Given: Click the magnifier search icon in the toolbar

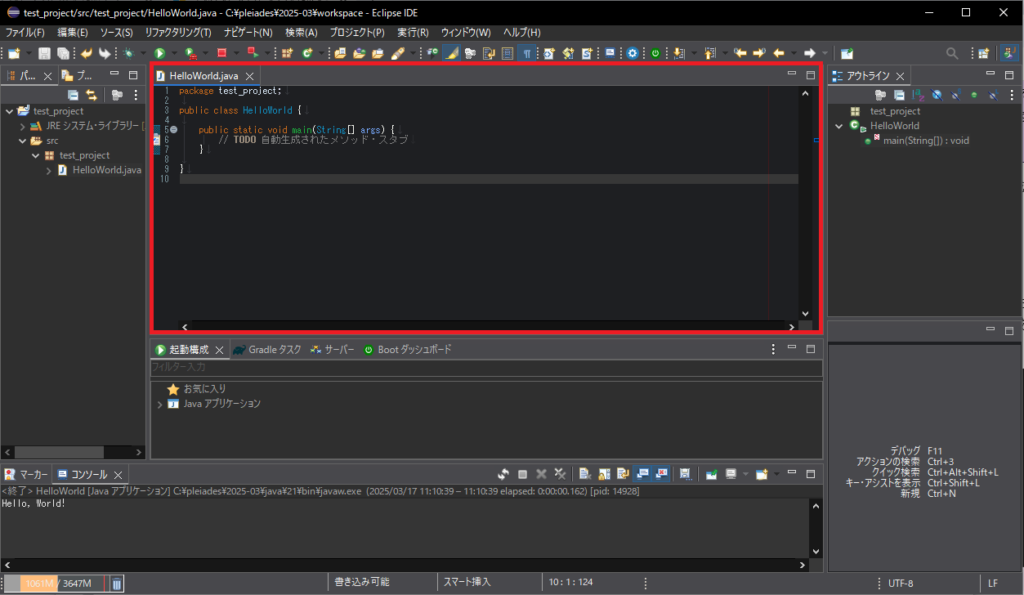Looking at the screenshot, I should point(952,54).
